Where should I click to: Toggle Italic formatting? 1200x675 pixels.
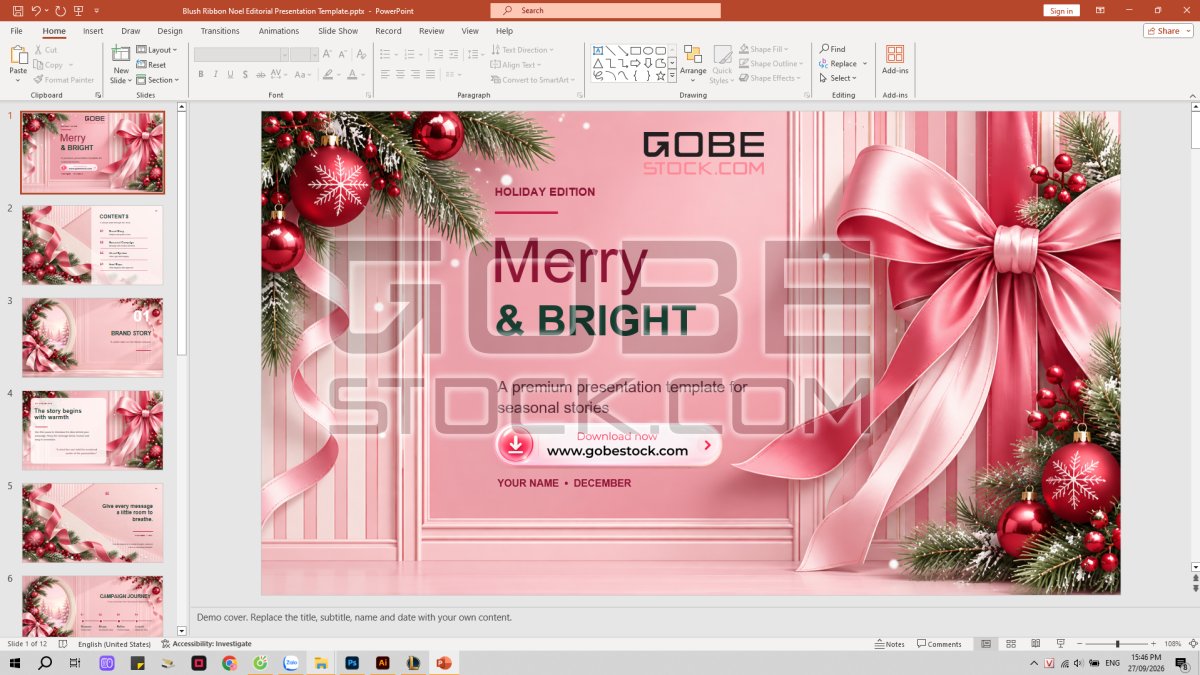pyautogui.click(x=216, y=74)
